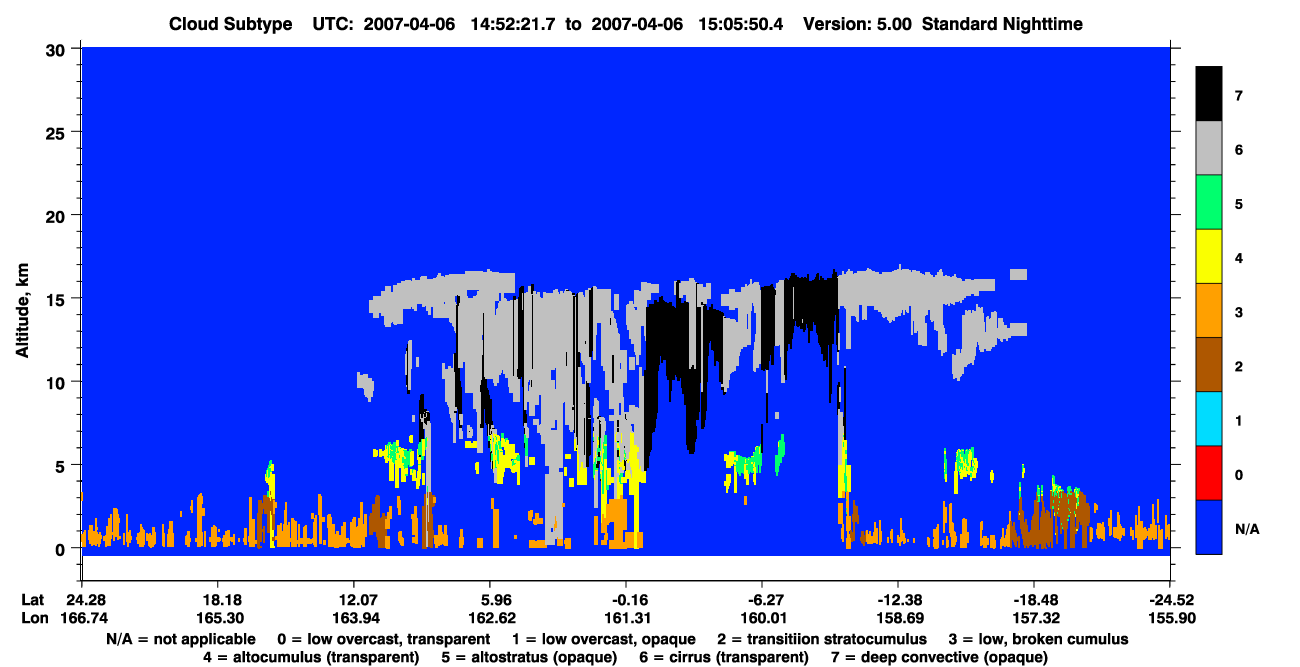Click latitude value 12.07

(x=354, y=599)
